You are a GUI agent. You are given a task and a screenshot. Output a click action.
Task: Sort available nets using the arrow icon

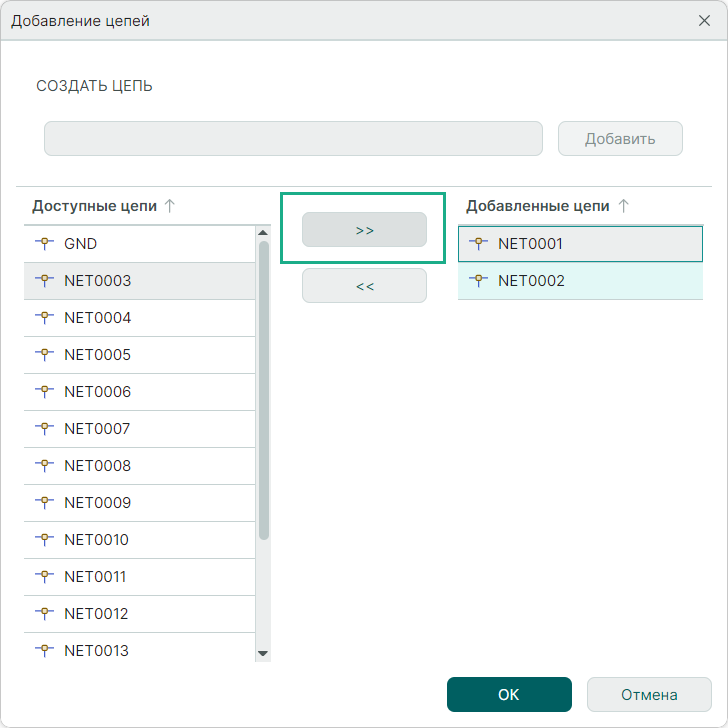pos(170,206)
